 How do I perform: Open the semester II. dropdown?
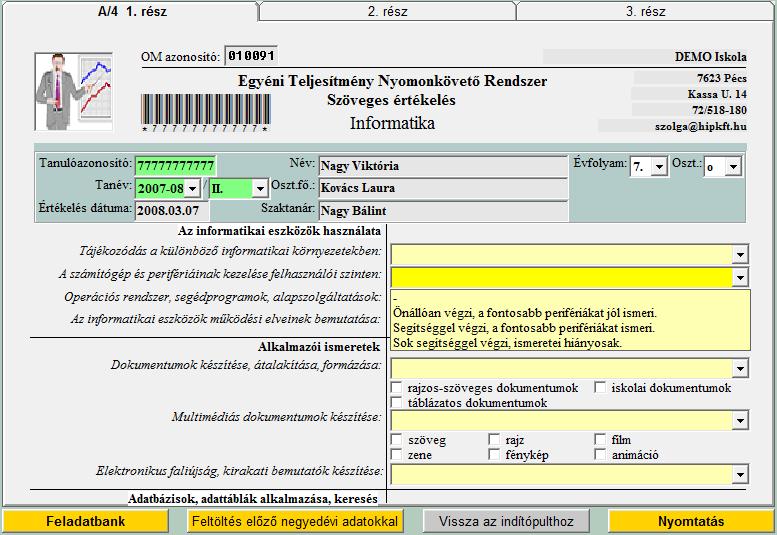(260, 188)
